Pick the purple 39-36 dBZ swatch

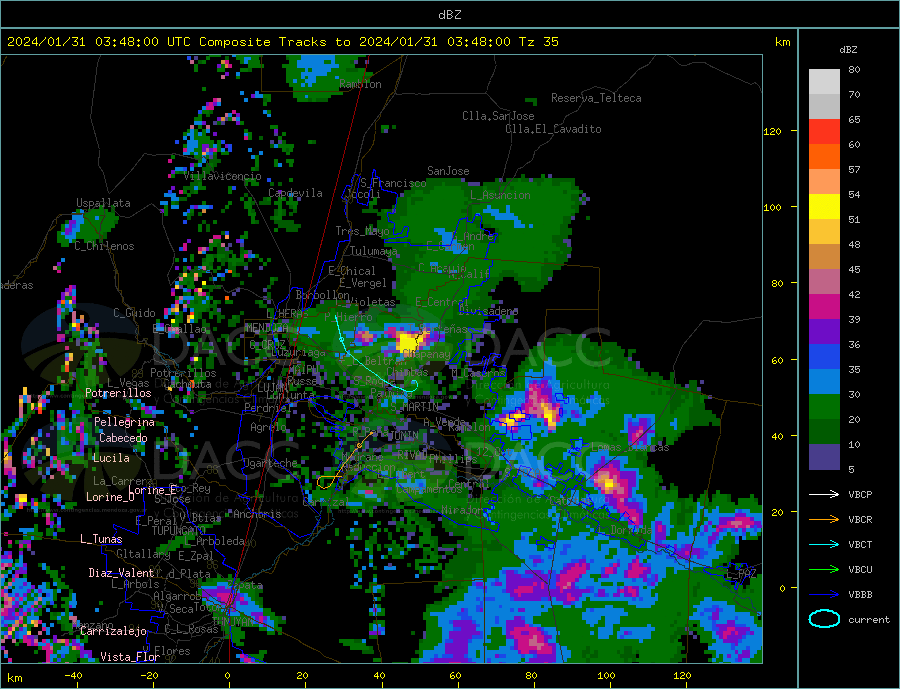pyautogui.click(x=824, y=332)
